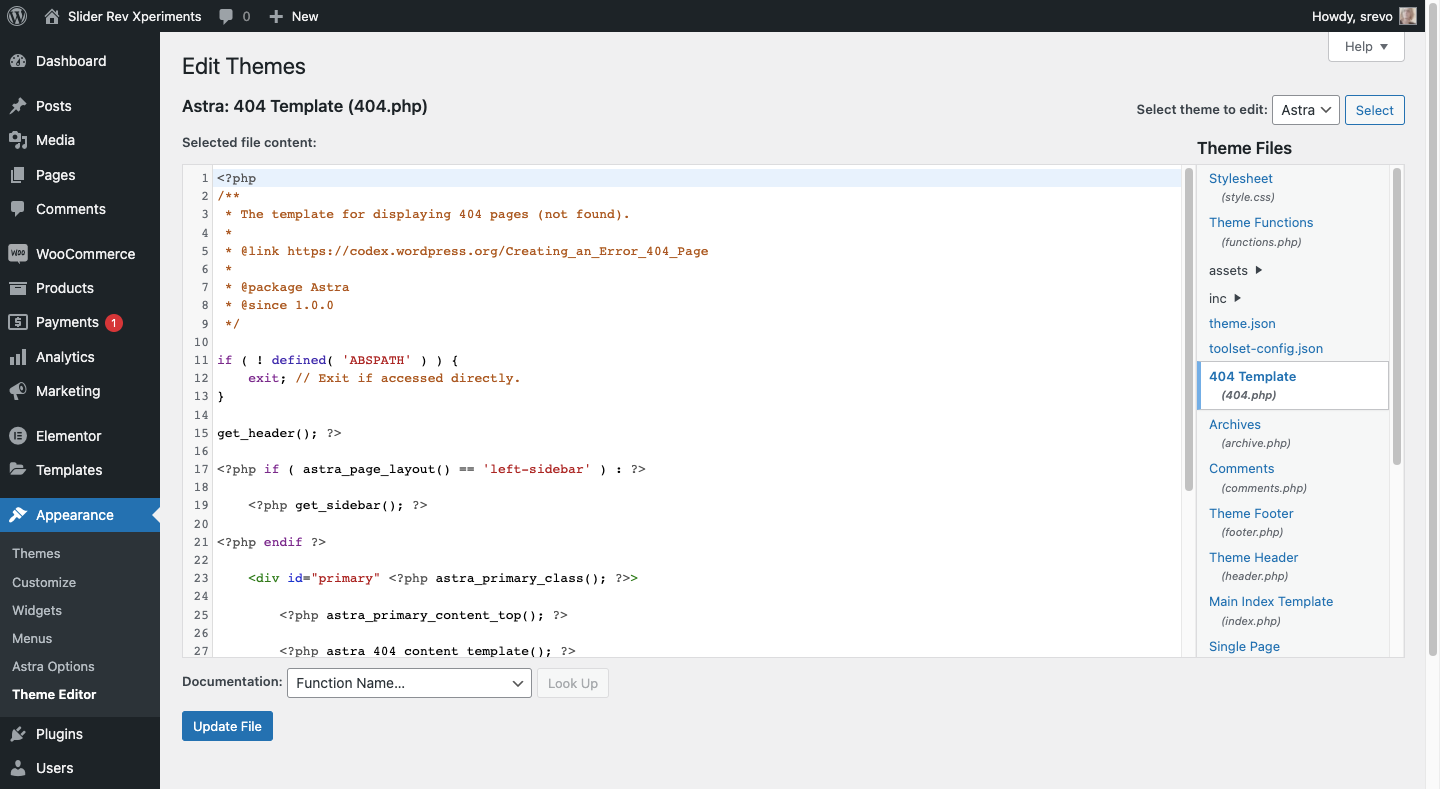Open the theme.json file link

[1242, 323]
